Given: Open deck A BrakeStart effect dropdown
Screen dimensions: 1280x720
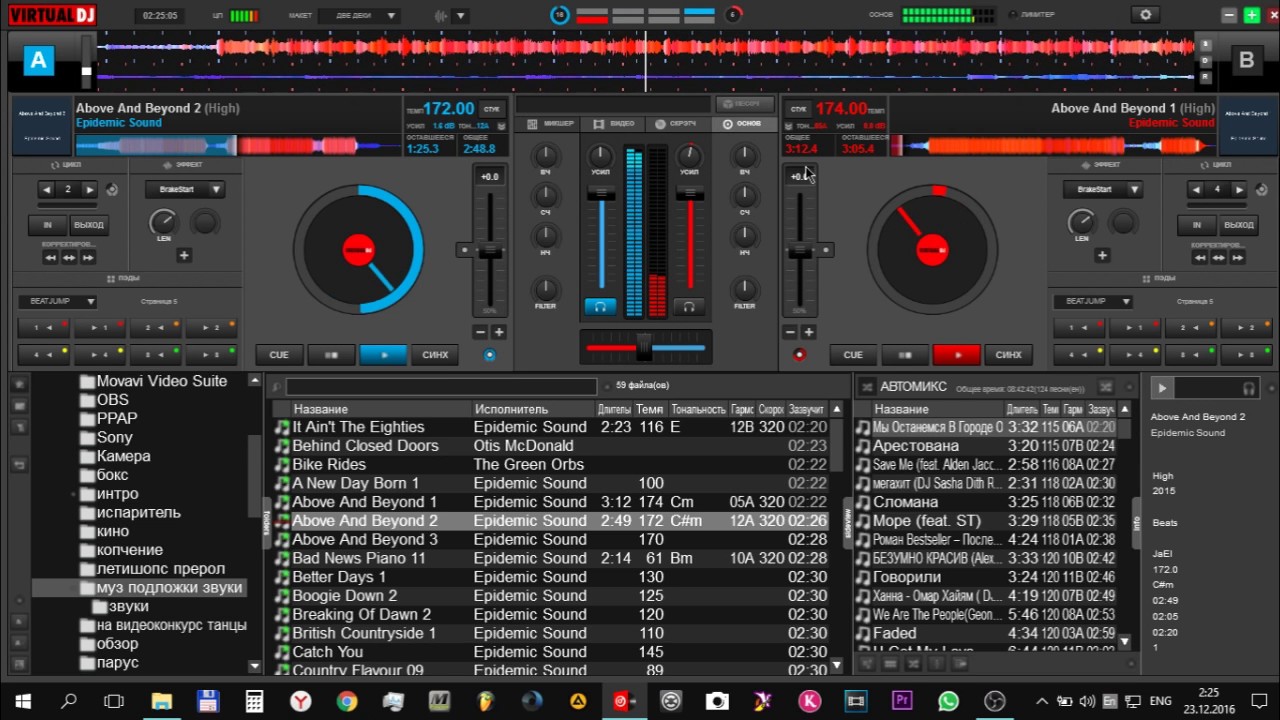Looking at the screenshot, I should point(185,189).
